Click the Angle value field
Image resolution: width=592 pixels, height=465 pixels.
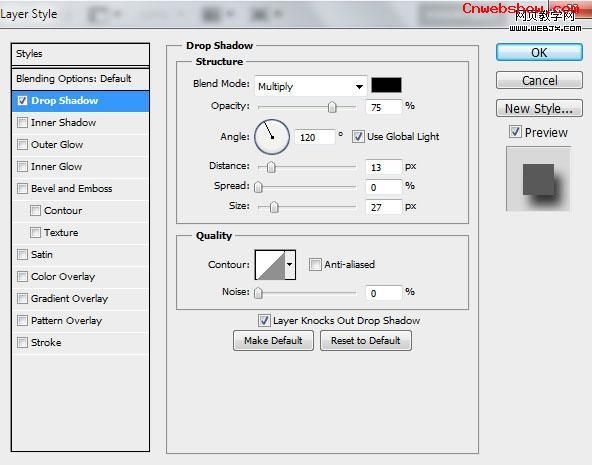[315, 137]
